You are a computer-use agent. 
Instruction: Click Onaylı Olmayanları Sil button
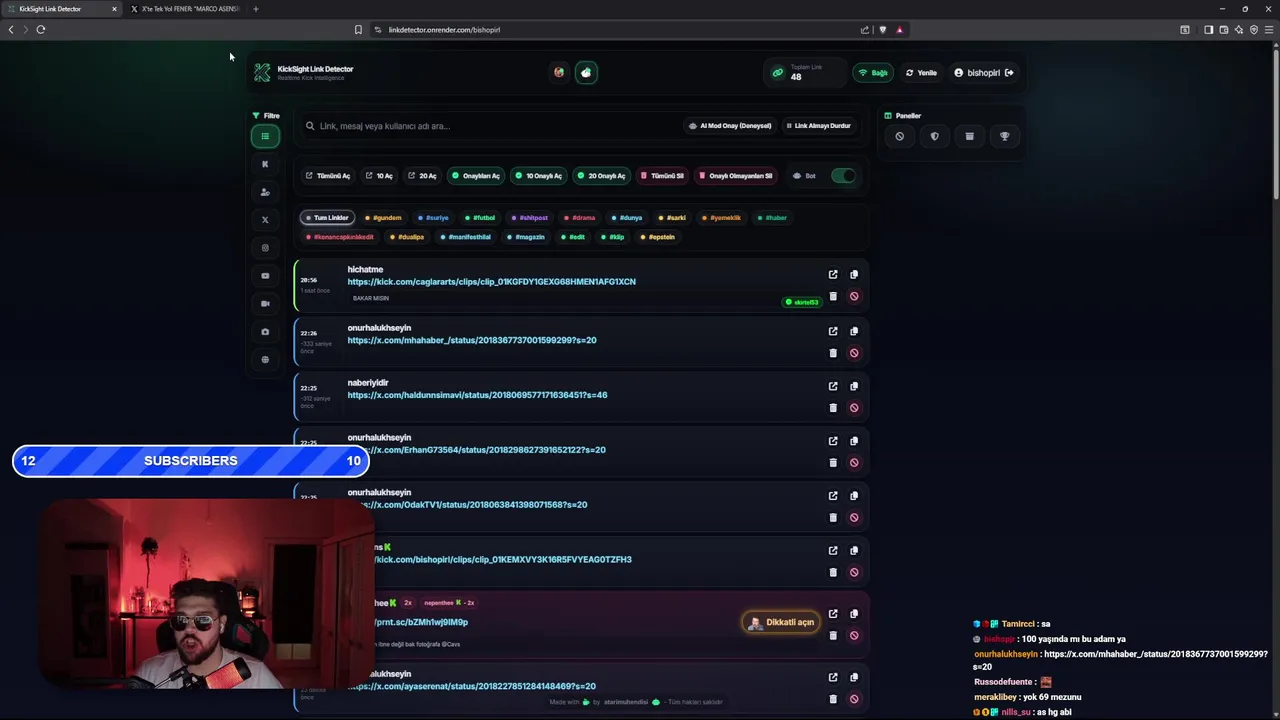(735, 176)
